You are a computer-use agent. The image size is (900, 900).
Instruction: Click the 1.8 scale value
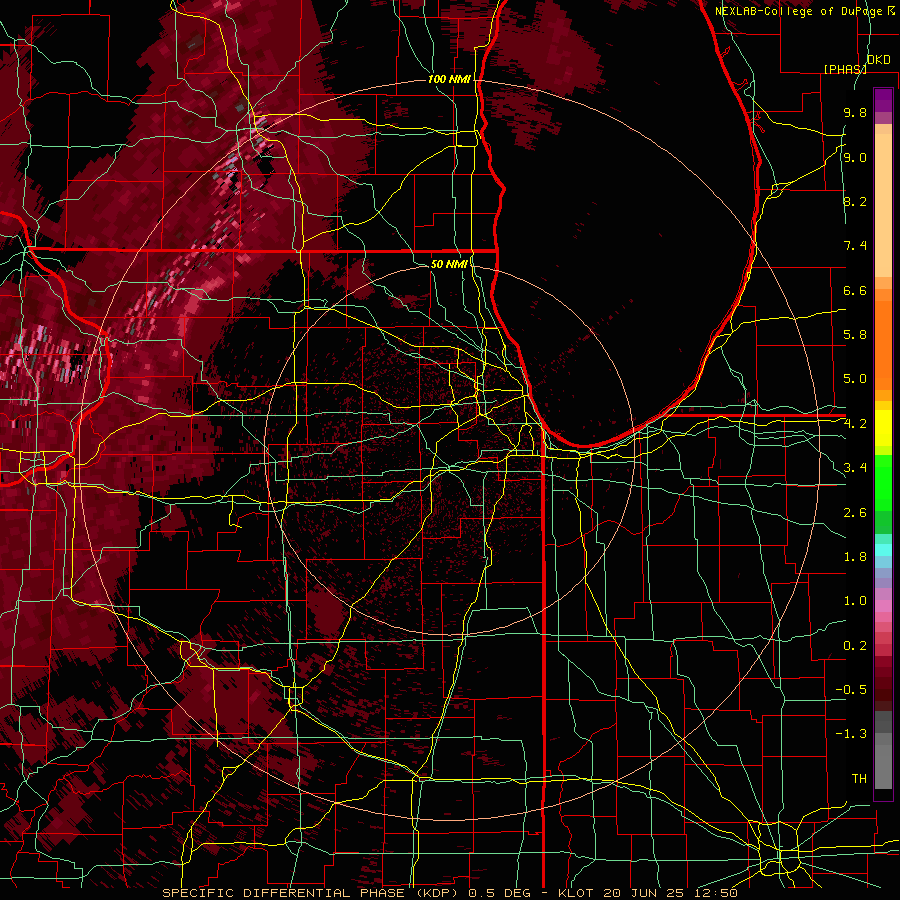click(x=855, y=557)
